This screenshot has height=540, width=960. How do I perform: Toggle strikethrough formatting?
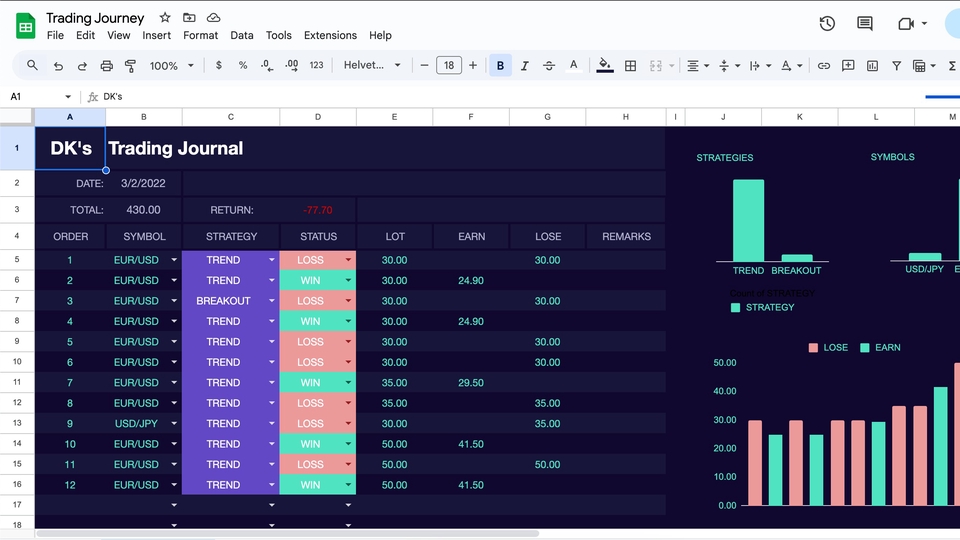[549, 66]
